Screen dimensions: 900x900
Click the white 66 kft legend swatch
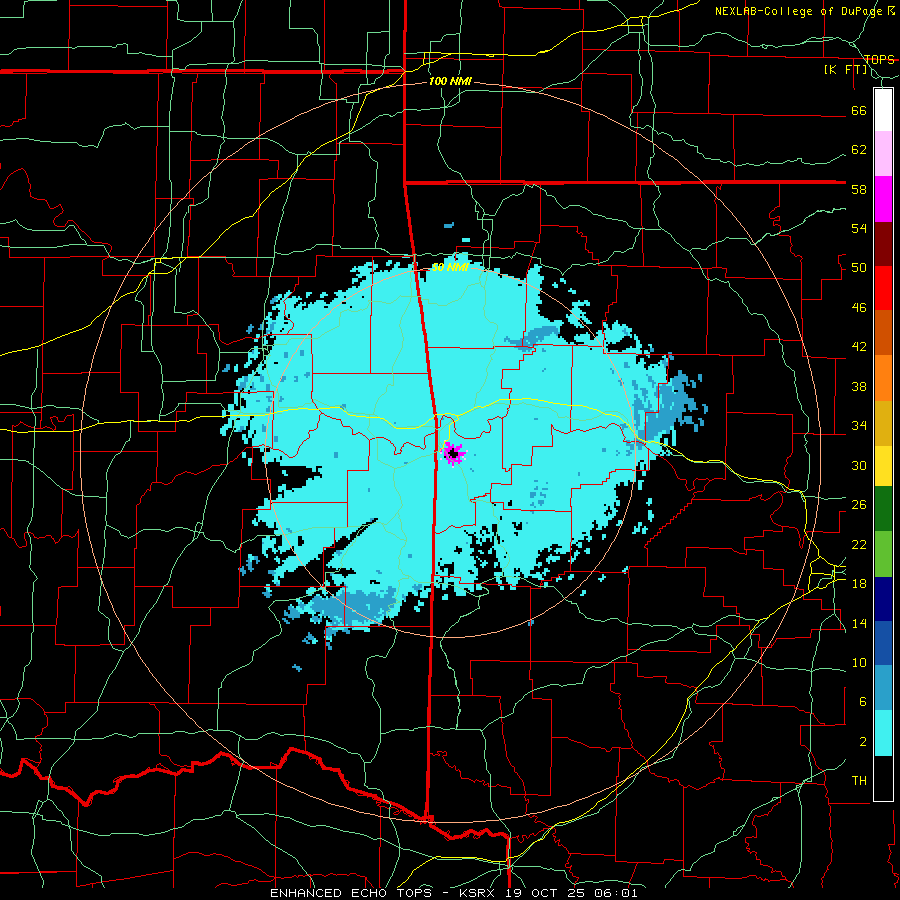coord(883,110)
